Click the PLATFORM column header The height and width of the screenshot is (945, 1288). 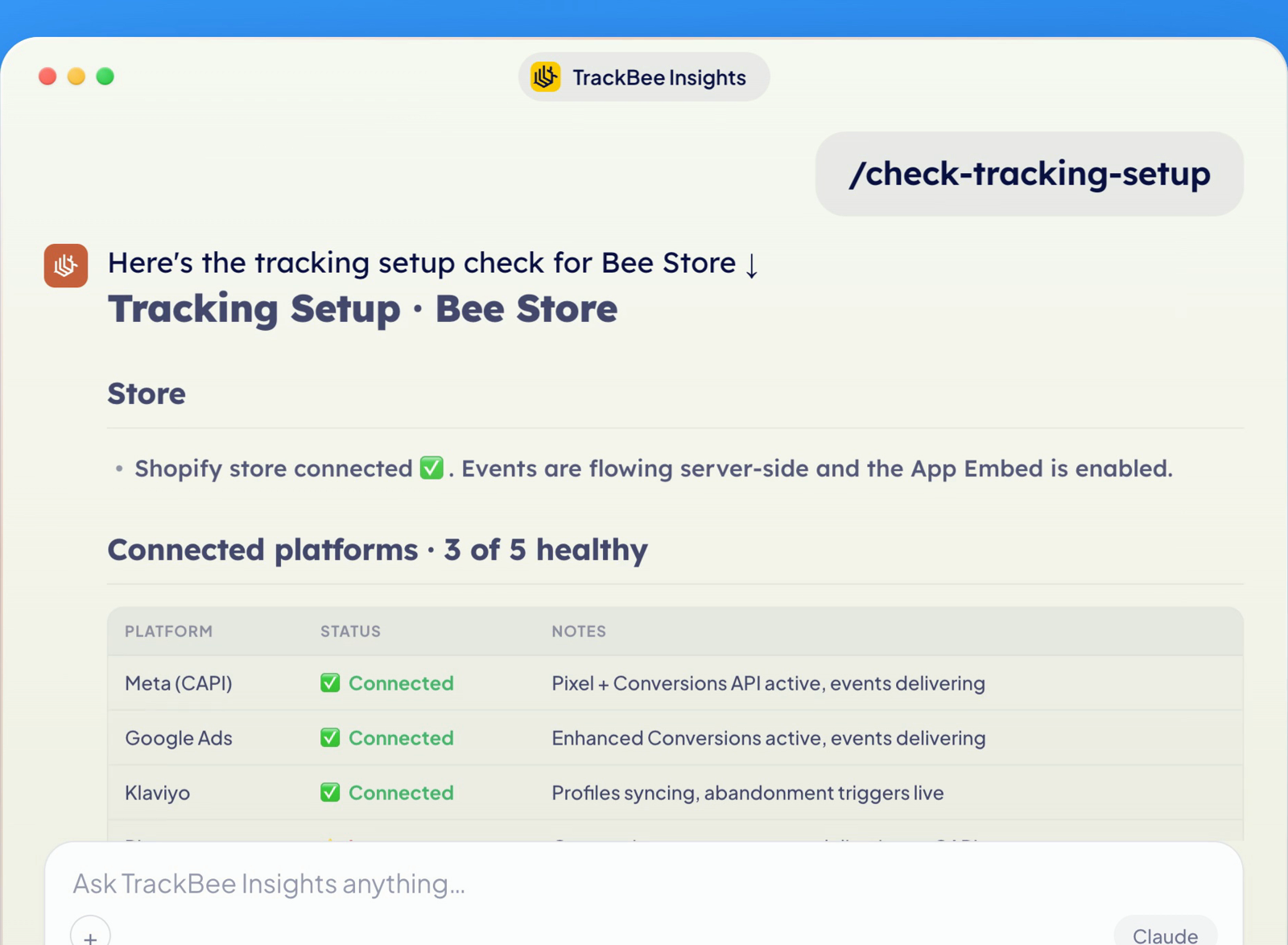pos(168,632)
